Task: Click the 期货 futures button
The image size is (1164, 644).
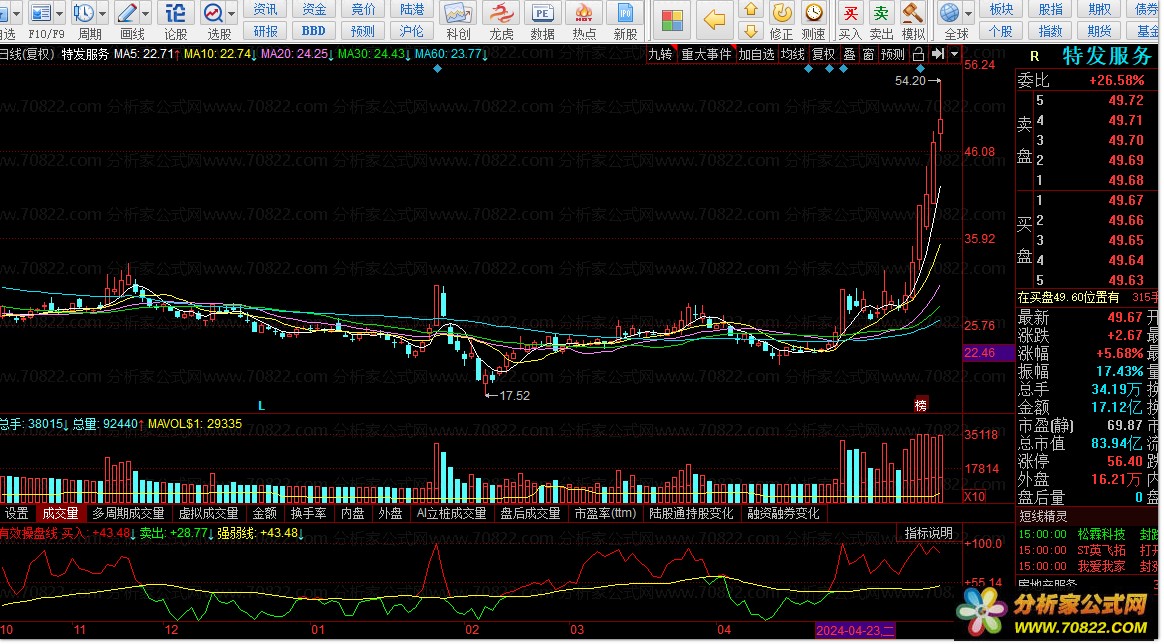Action: pyautogui.click(x=1099, y=31)
